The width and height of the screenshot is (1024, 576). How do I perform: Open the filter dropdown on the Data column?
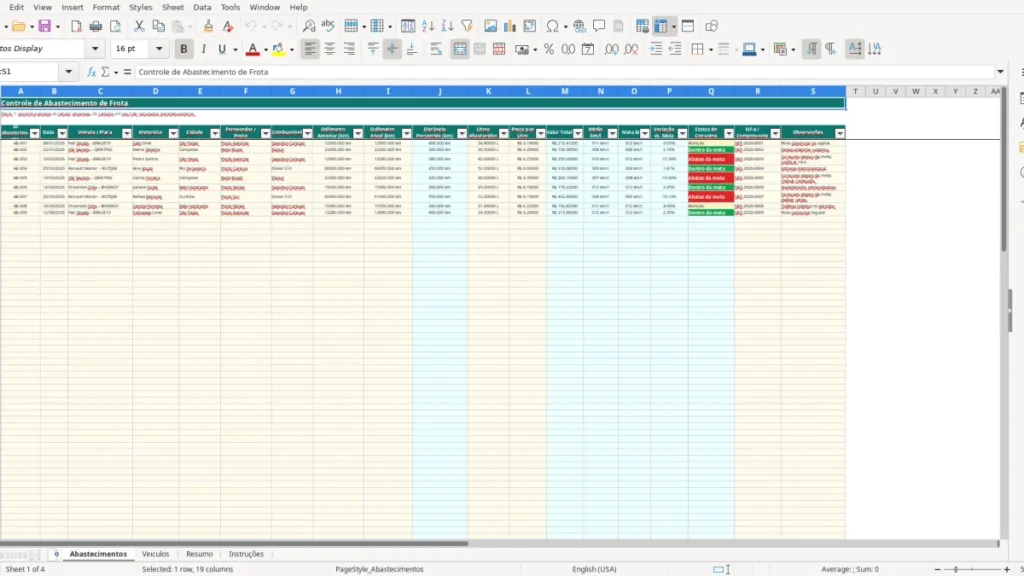point(63,133)
